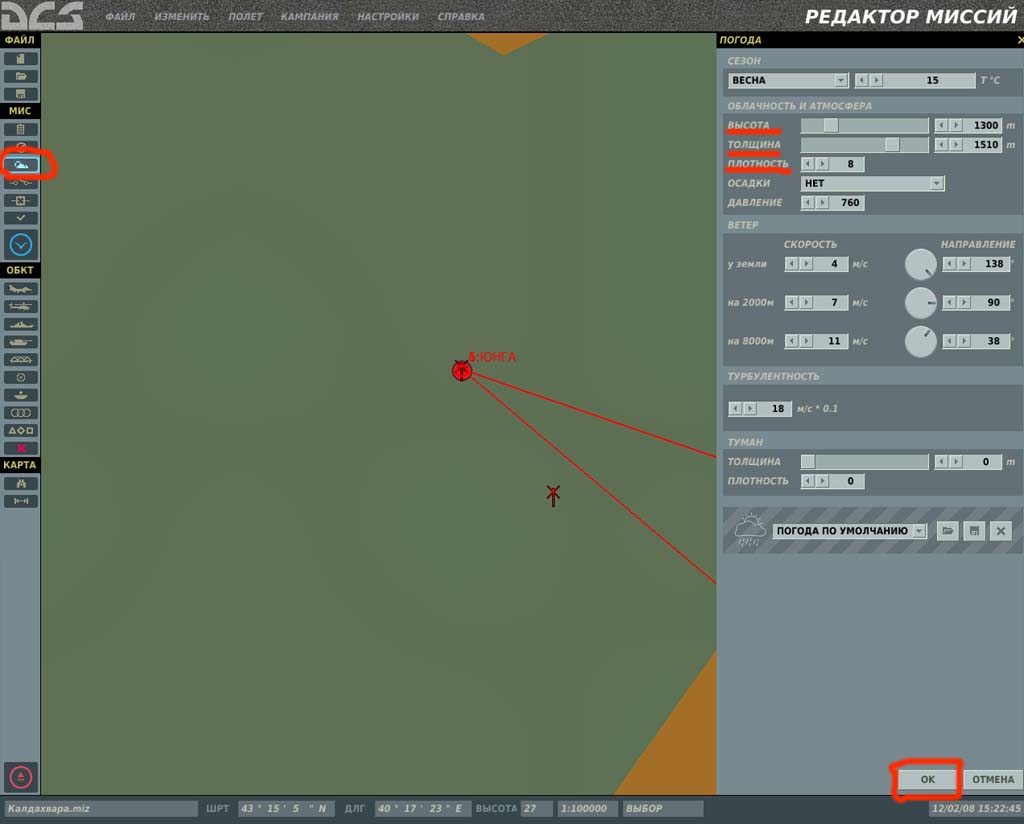Increase cloud height value 1300 with right arrow
Screen dimensions: 1024x824
956,125
